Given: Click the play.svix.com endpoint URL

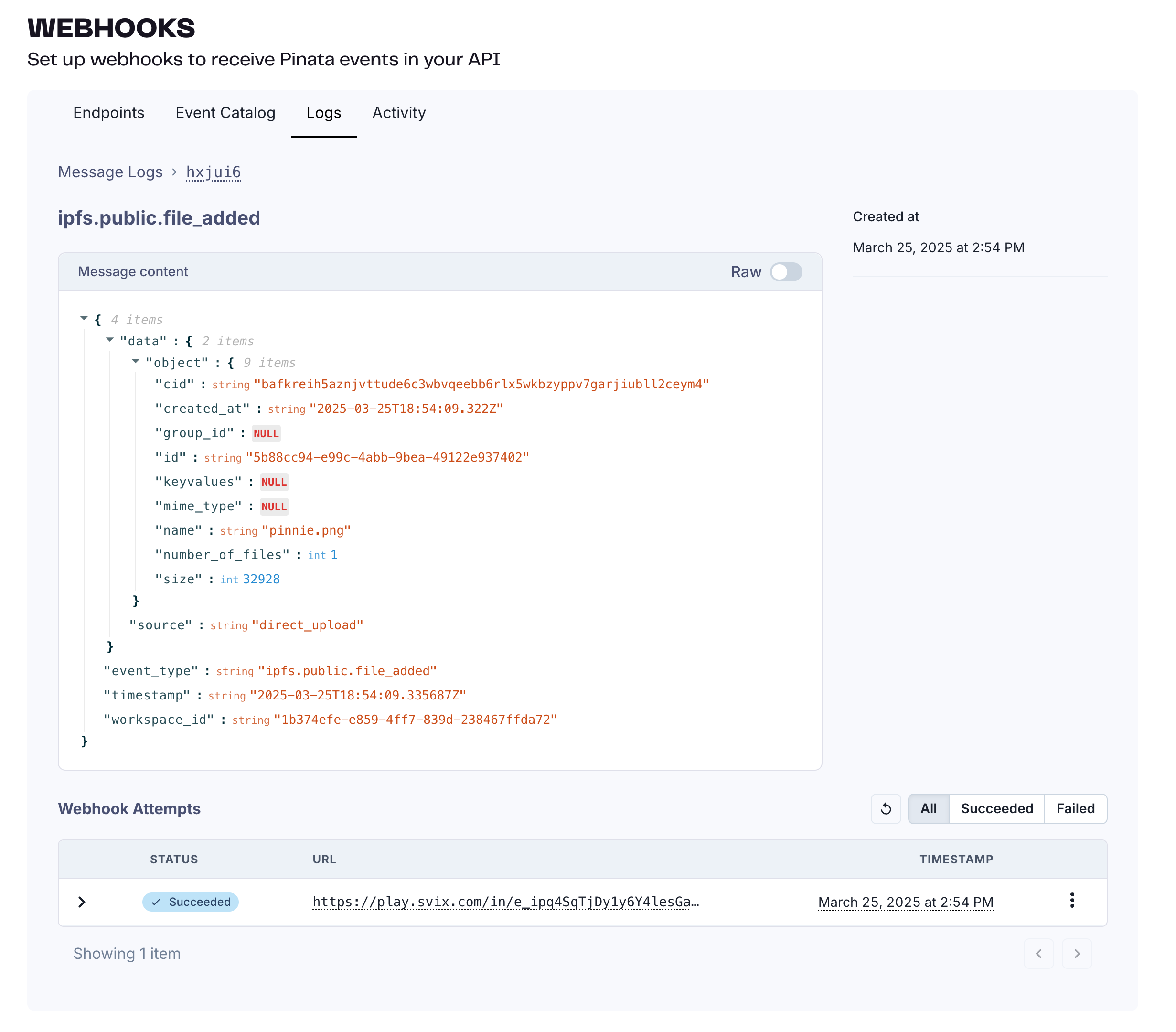Looking at the screenshot, I should [505, 902].
